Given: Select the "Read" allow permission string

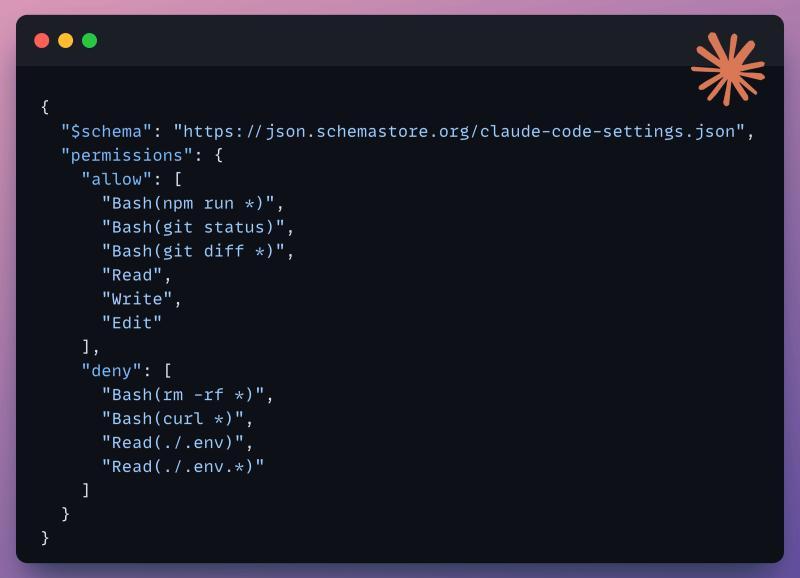Looking at the screenshot, I should coord(131,275).
